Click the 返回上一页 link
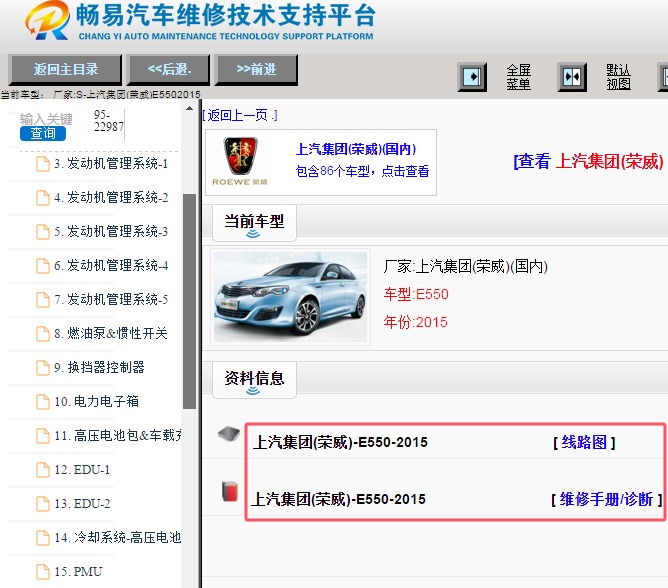The height and width of the screenshot is (588, 668). tap(240, 115)
